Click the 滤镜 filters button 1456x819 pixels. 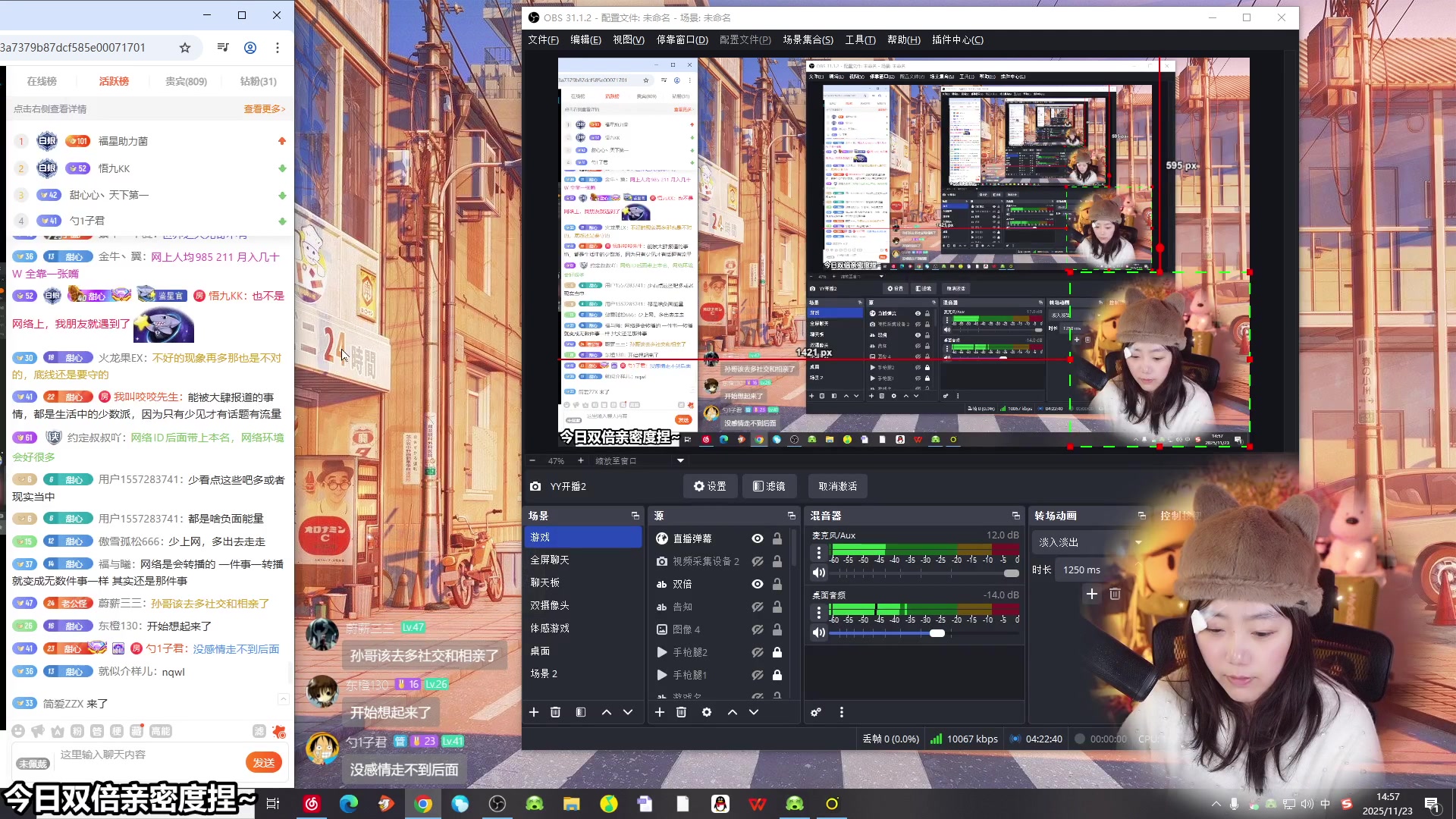click(x=768, y=486)
